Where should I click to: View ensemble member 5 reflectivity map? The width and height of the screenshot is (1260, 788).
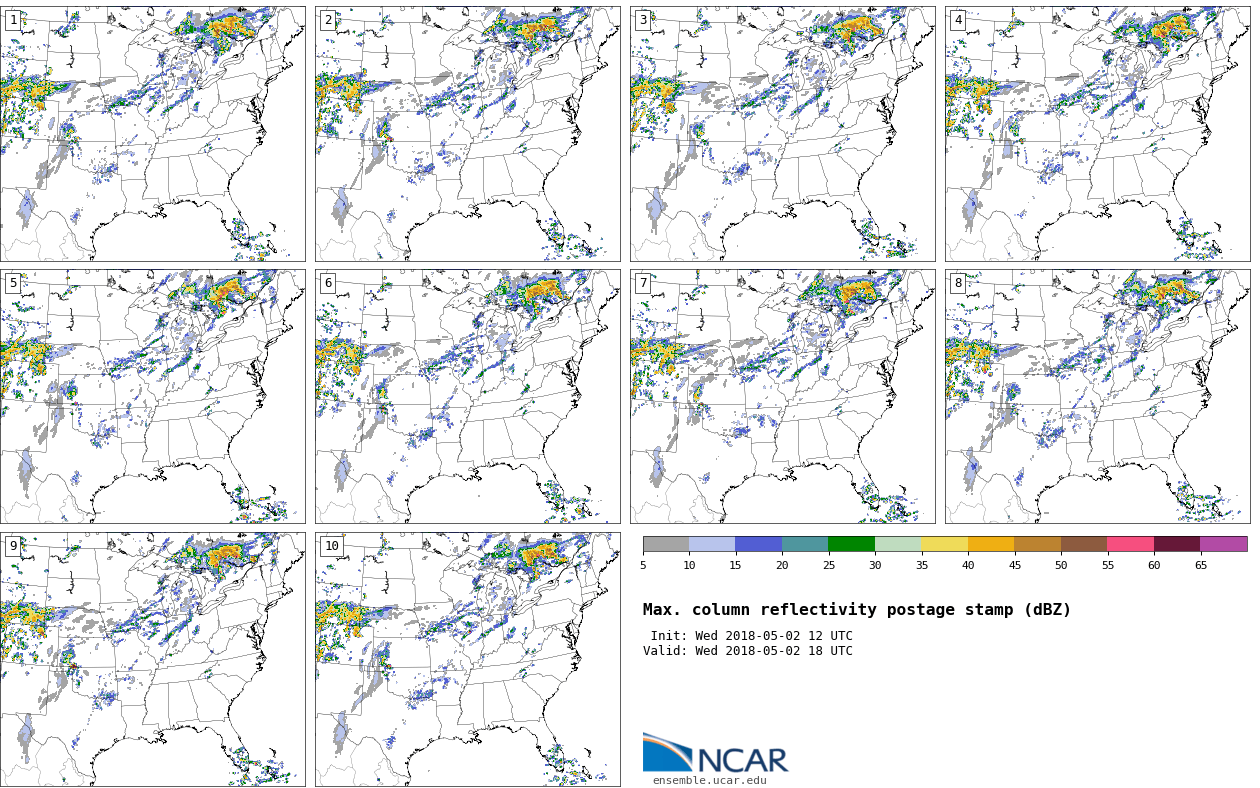152,396
